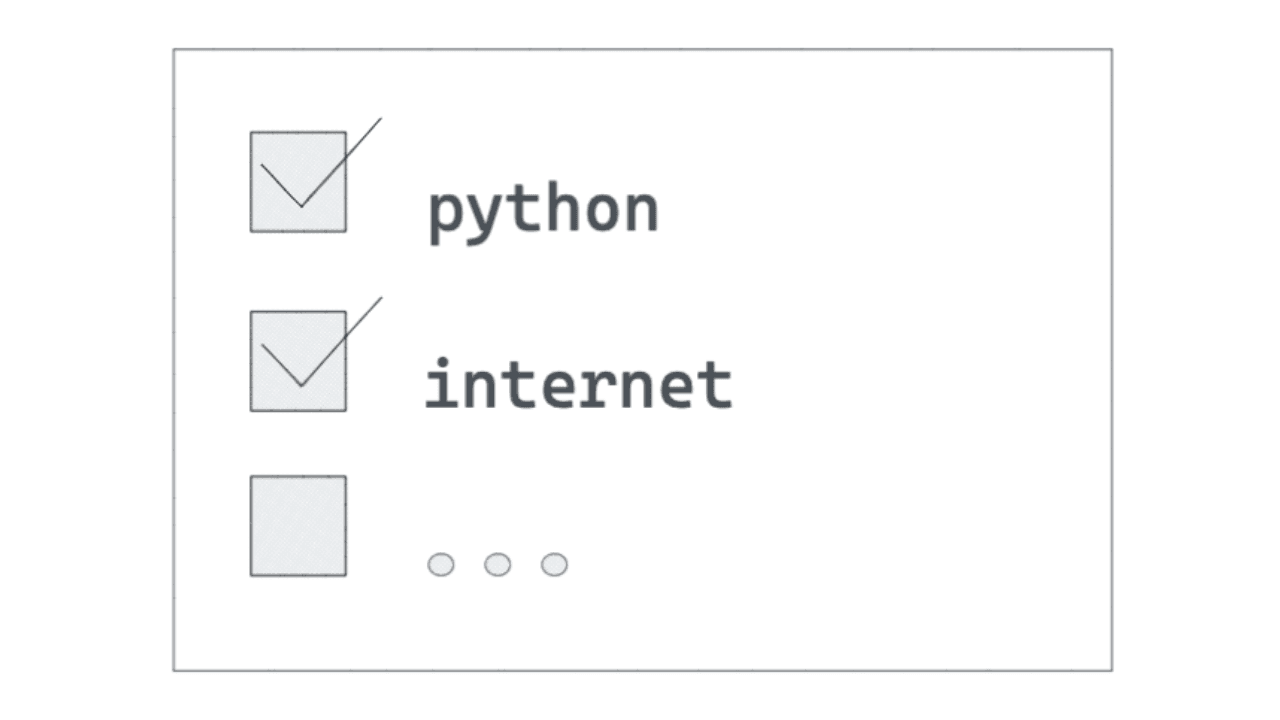Select the middle ellipsis dot
The image size is (1280, 720).
click(498, 565)
